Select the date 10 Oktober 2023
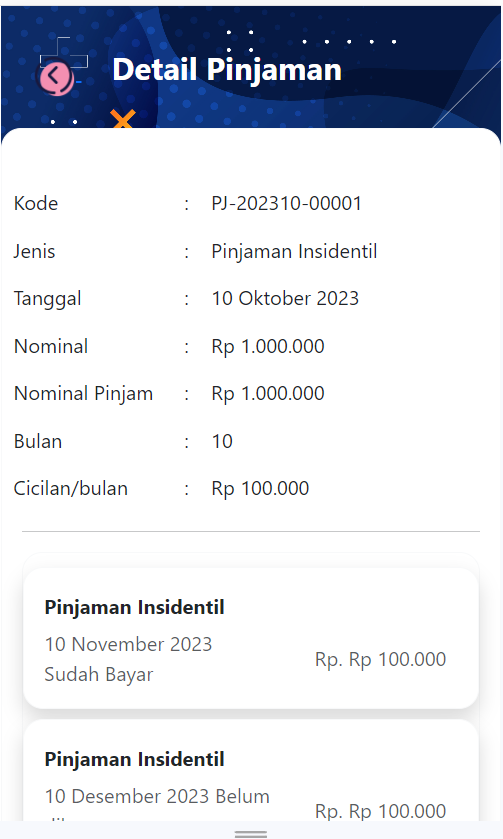 pos(285,299)
